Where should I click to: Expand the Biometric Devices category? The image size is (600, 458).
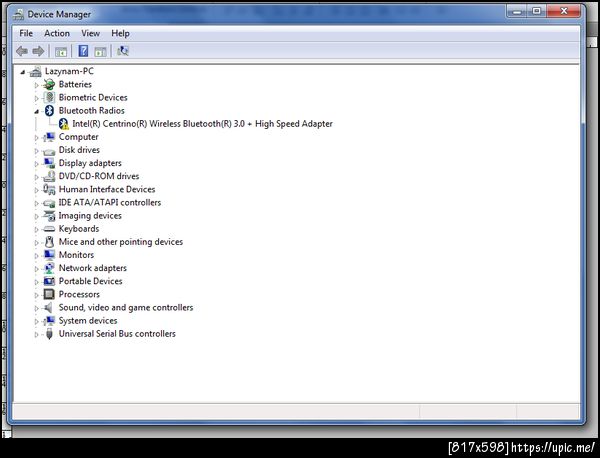36,98
